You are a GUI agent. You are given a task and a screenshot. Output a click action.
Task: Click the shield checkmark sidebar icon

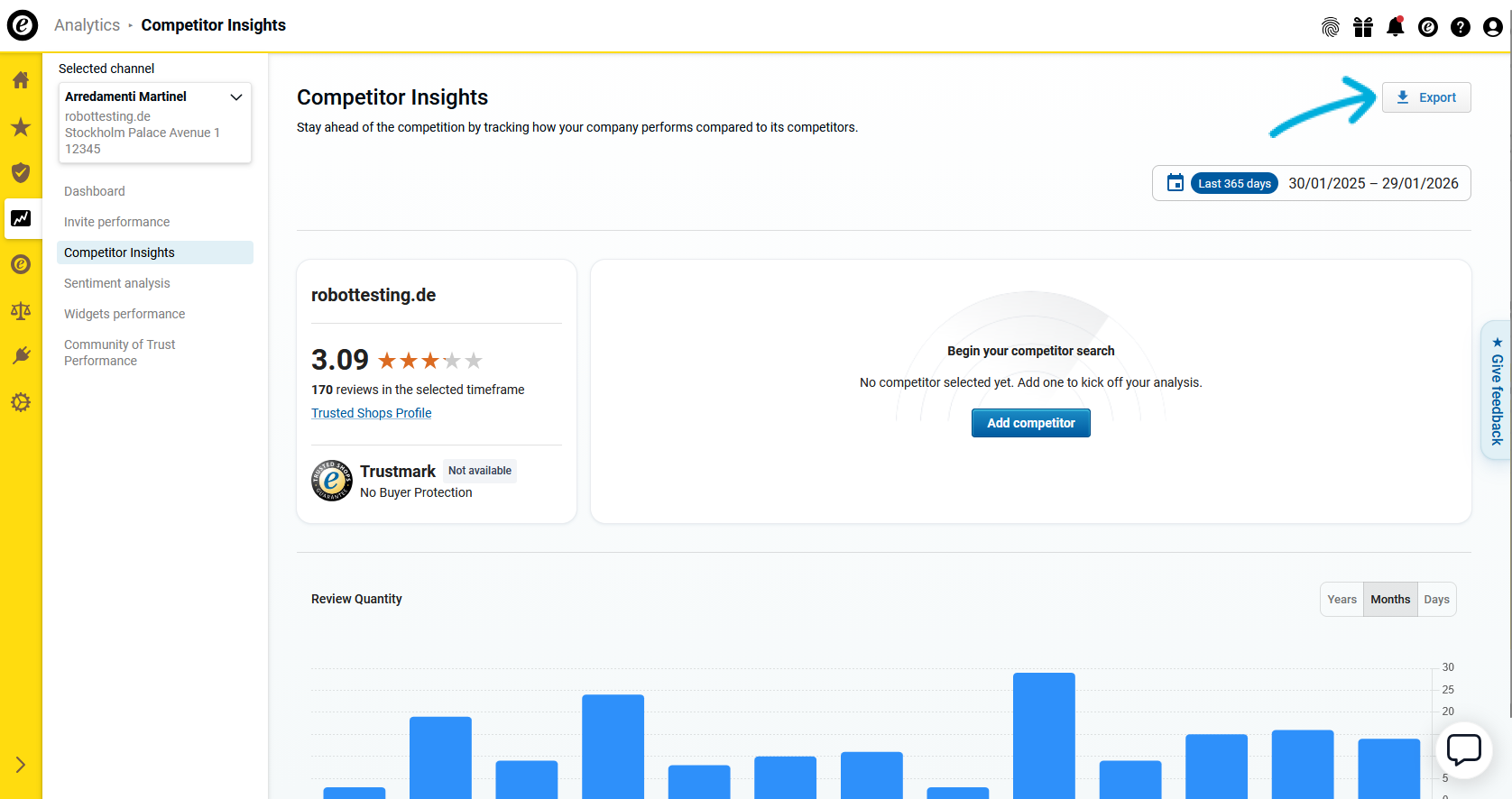[x=21, y=172]
